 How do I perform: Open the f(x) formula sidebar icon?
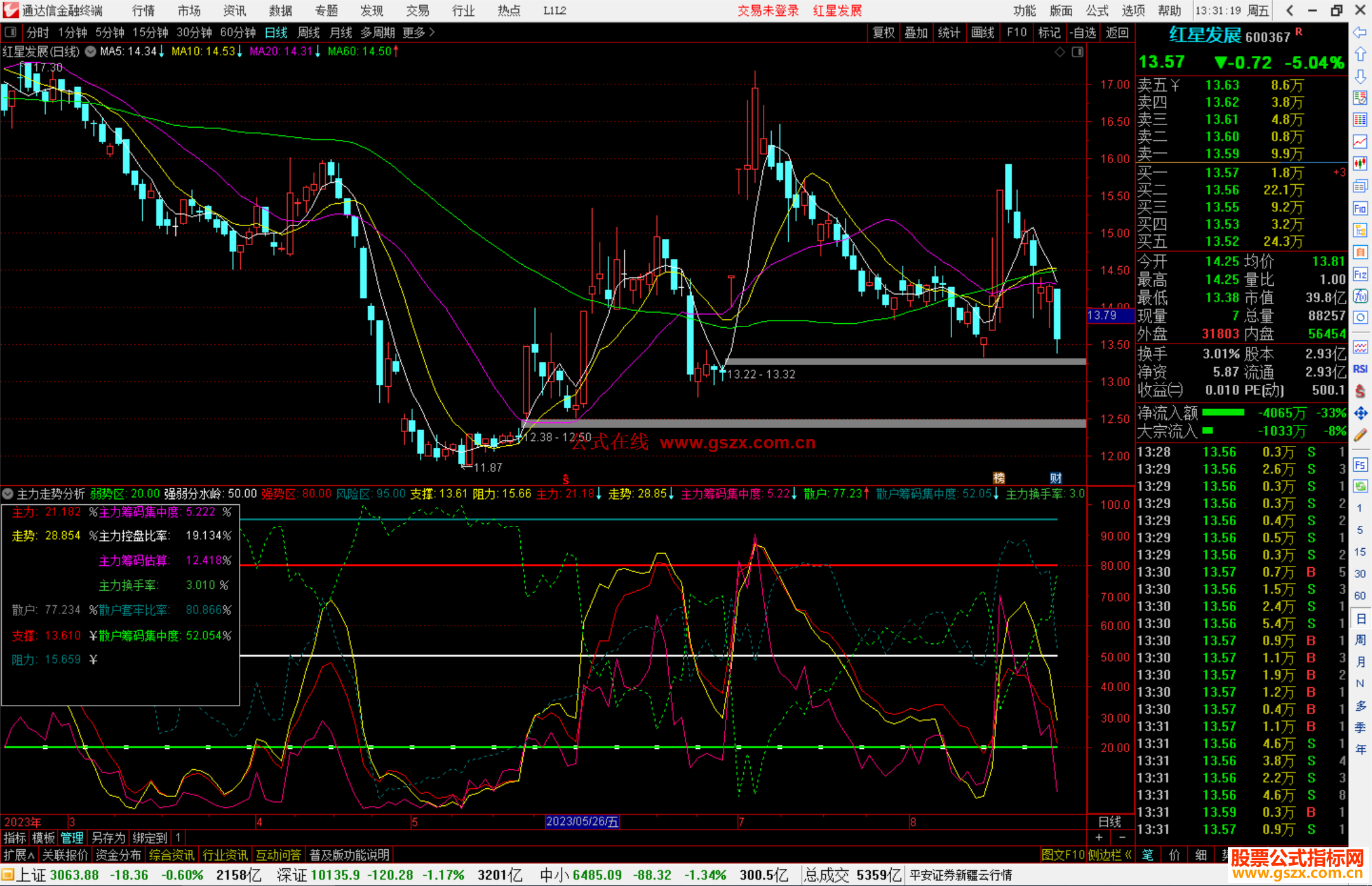tap(1360, 296)
